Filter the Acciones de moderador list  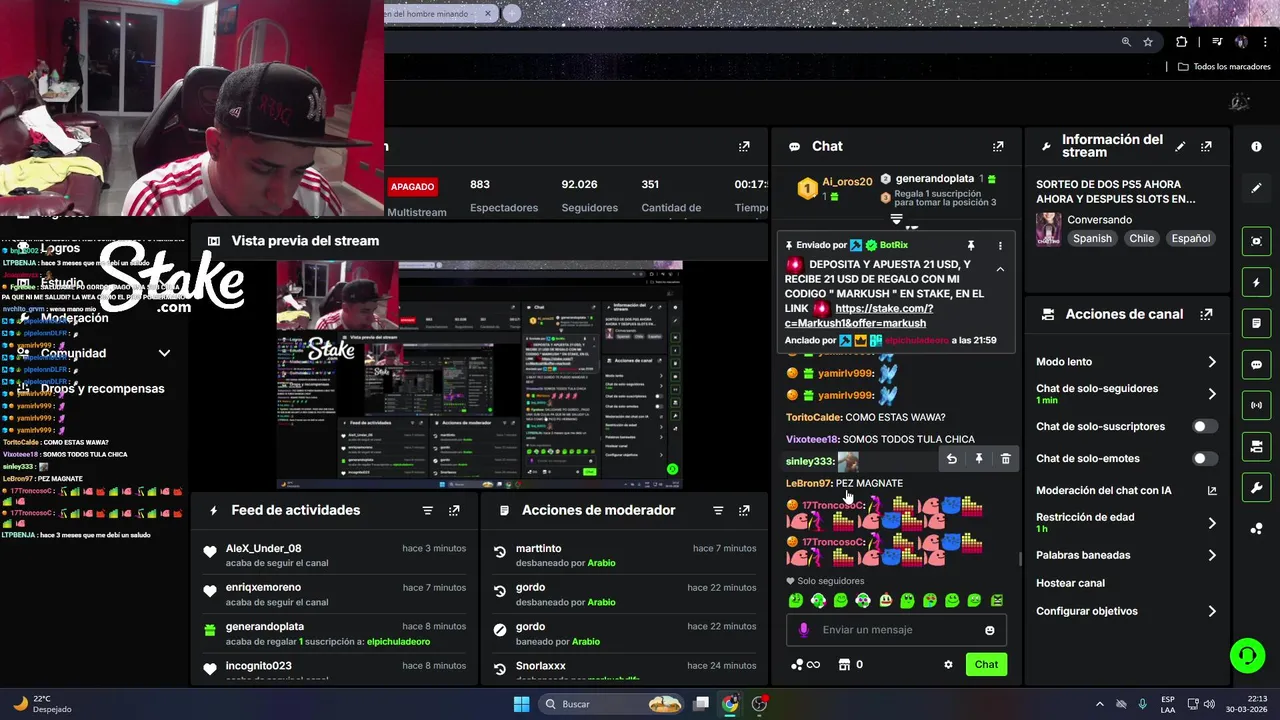[717, 510]
